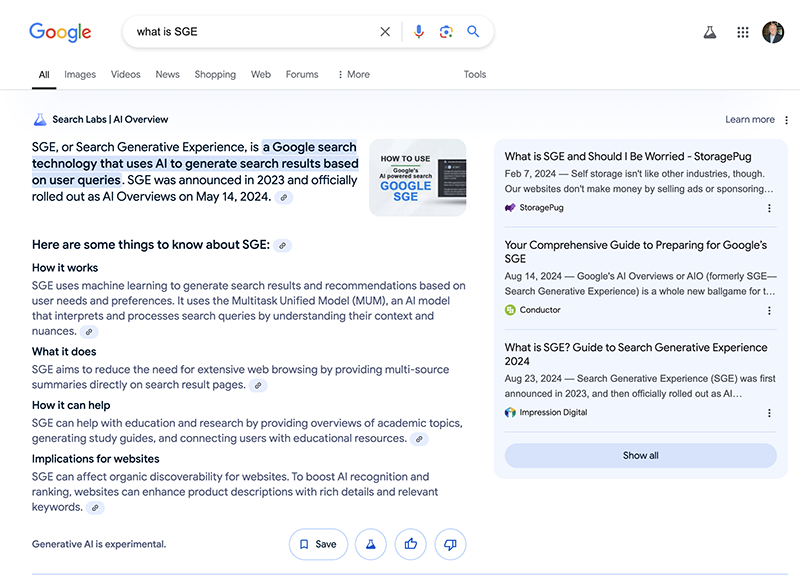Open Google Lens image search icon
The image size is (800, 578).
(x=446, y=32)
